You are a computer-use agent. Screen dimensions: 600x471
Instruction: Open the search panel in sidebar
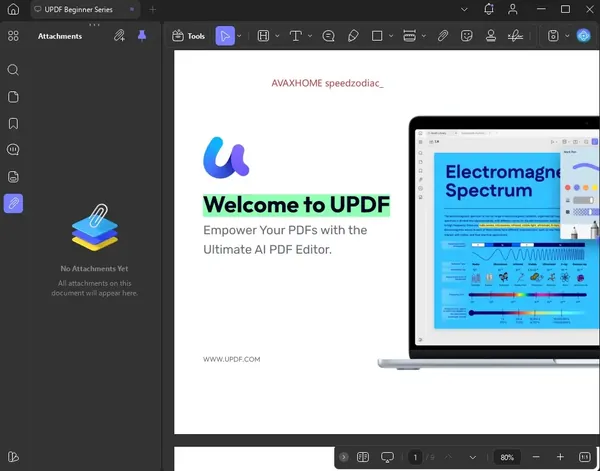pyautogui.click(x=13, y=70)
